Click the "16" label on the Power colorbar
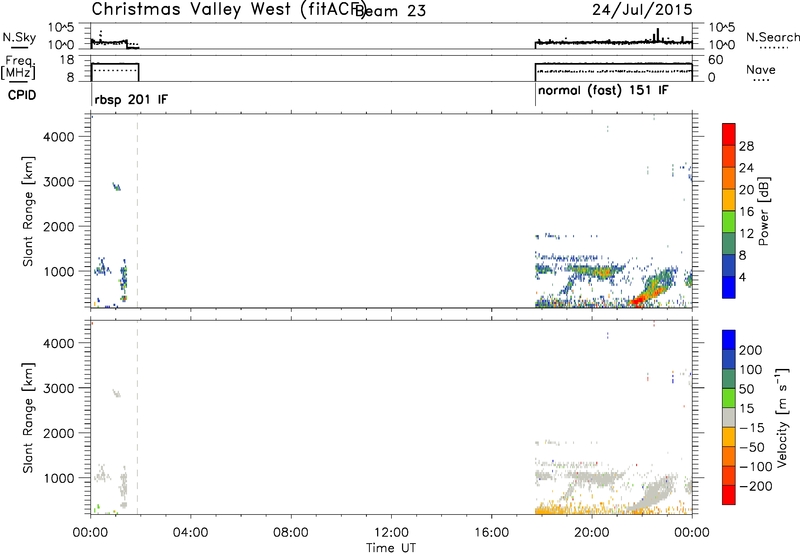800x554 pixels. point(746,212)
